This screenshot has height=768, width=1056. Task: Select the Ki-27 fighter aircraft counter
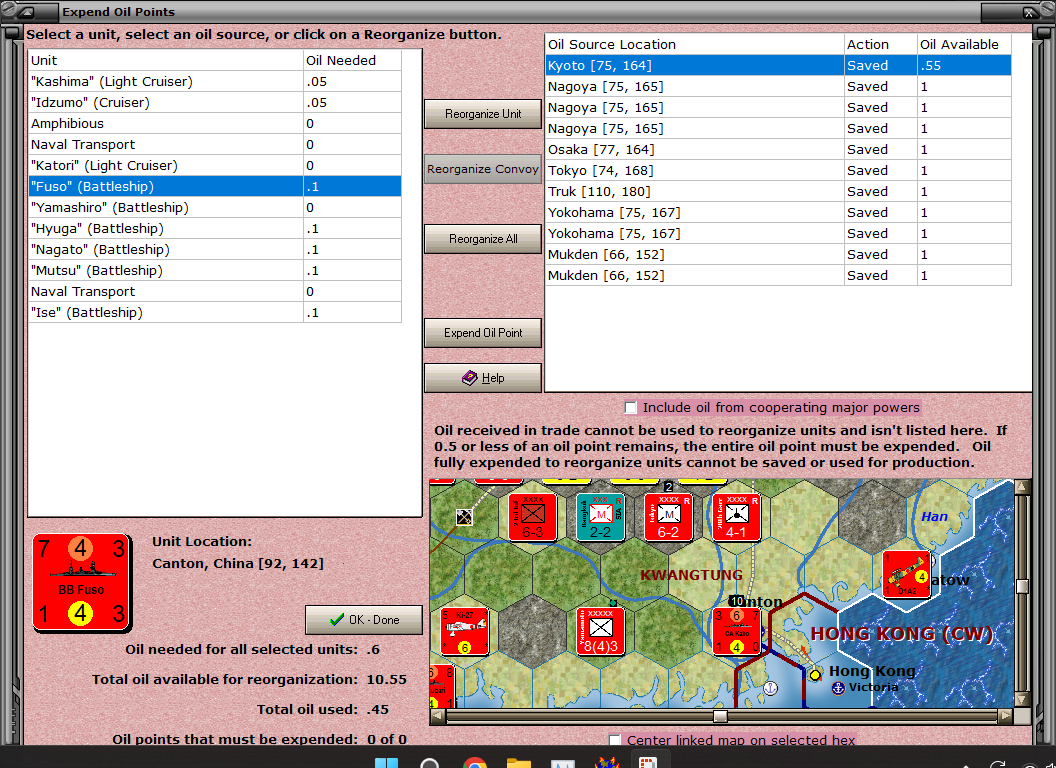pos(465,632)
